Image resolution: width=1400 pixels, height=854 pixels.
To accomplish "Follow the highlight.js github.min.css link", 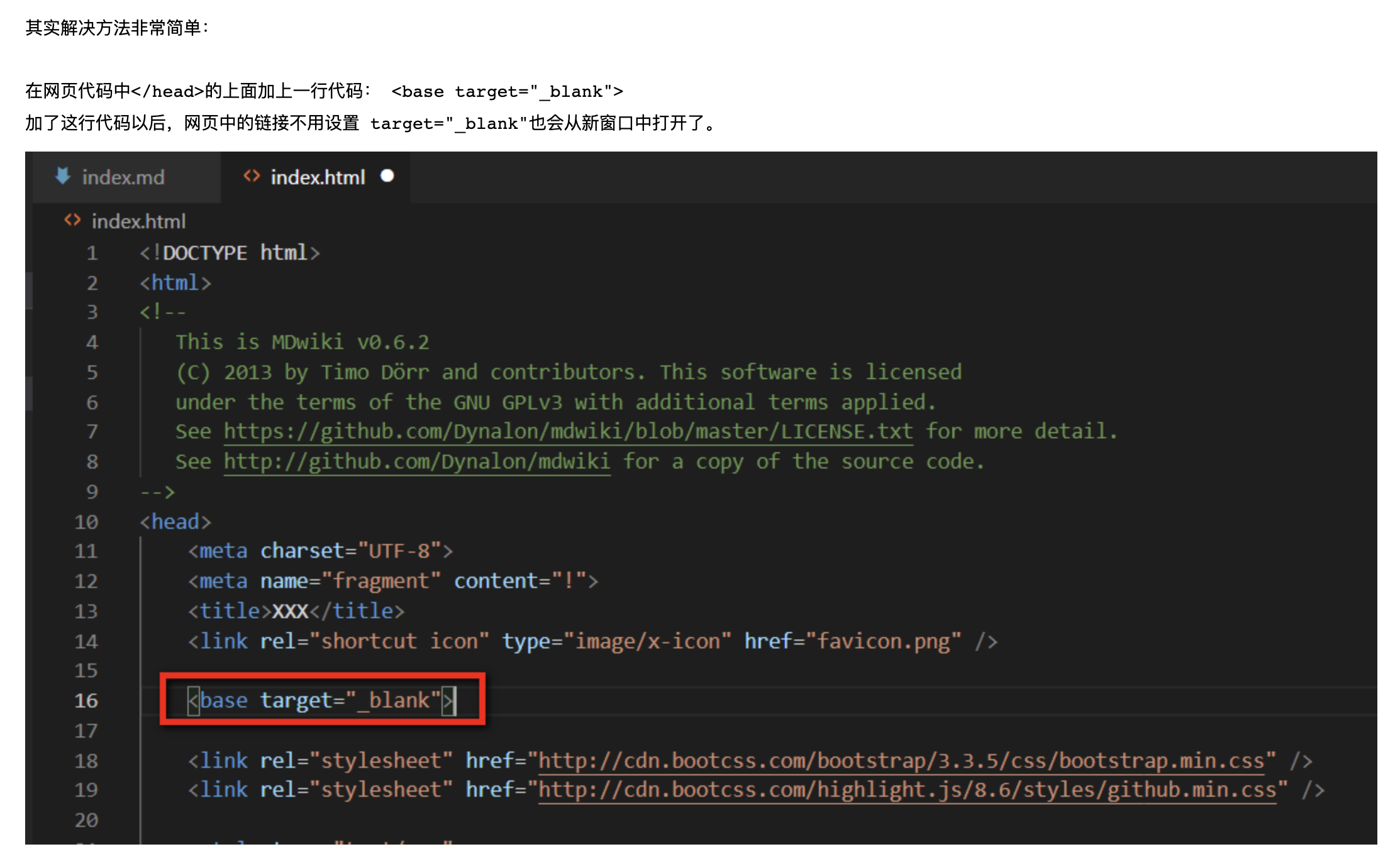I will pyautogui.click(x=906, y=789).
